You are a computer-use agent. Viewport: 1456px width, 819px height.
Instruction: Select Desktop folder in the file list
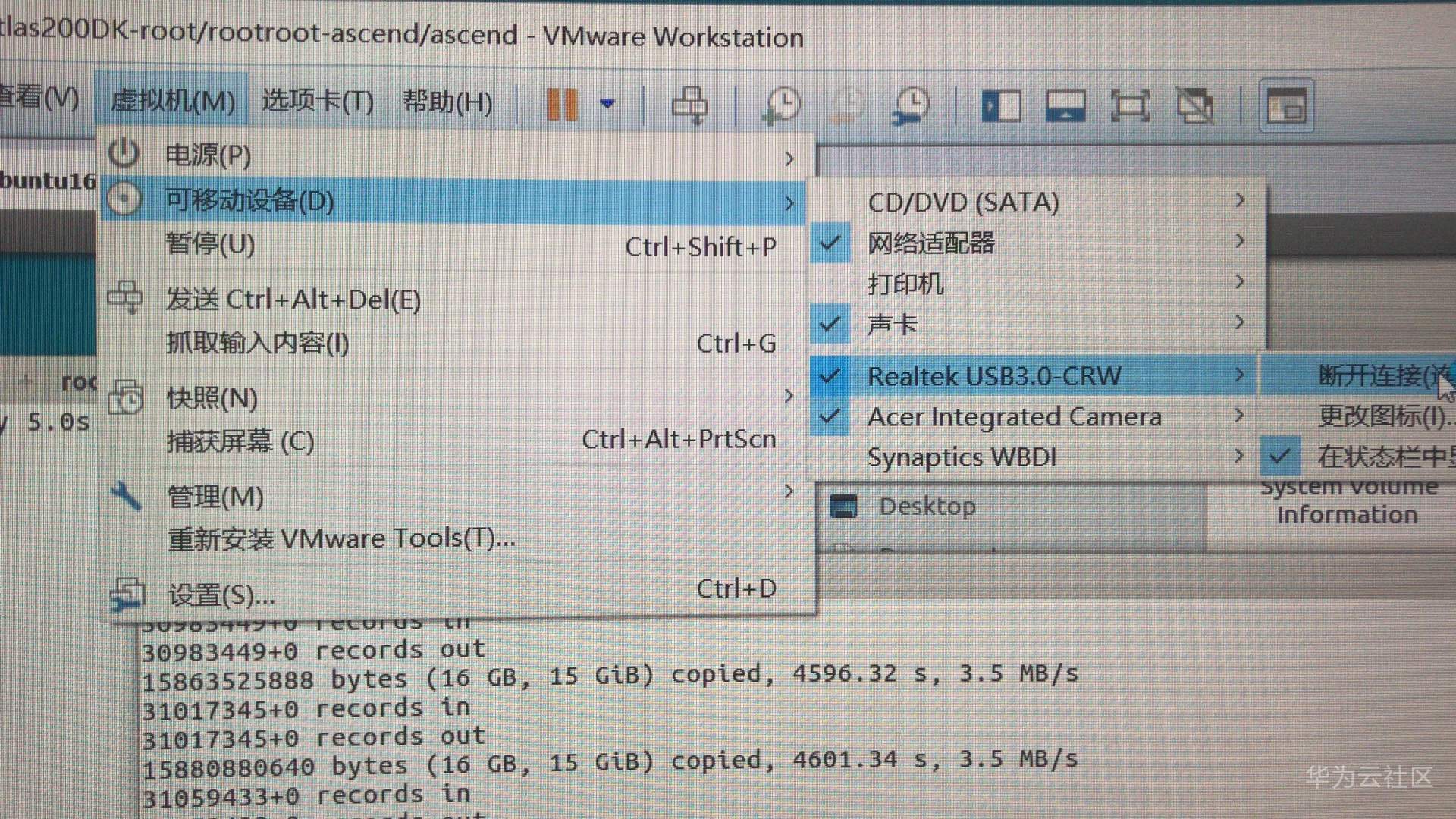click(x=927, y=507)
